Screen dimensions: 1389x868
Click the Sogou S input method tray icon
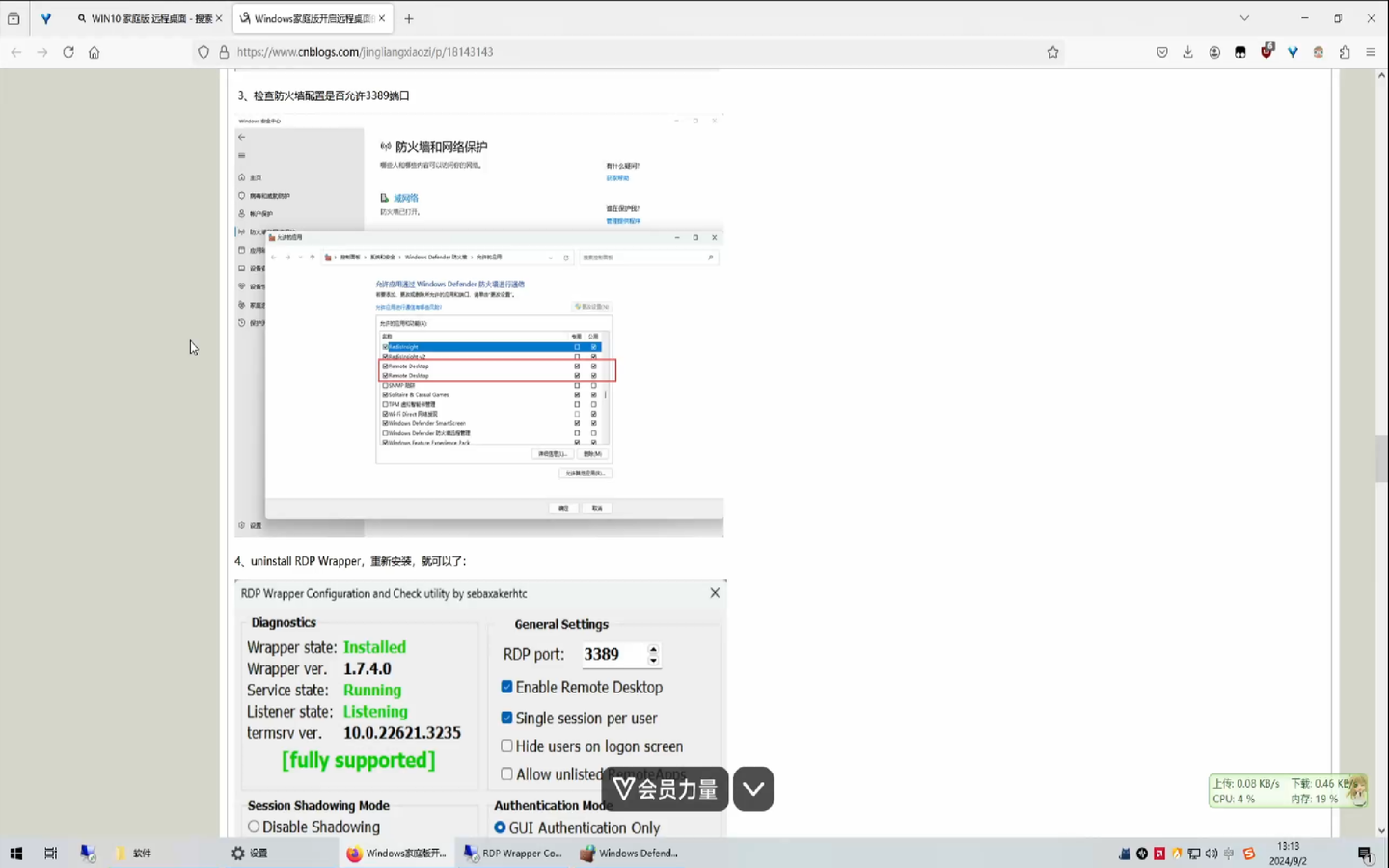[1249, 854]
